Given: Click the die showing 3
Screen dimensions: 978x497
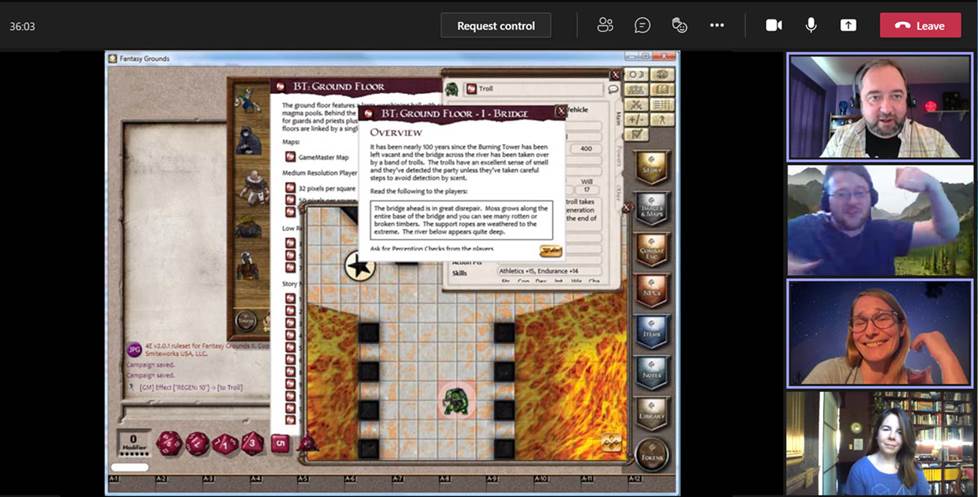Looking at the screenshot, I should pyautogui.click(x=253, y=443).
